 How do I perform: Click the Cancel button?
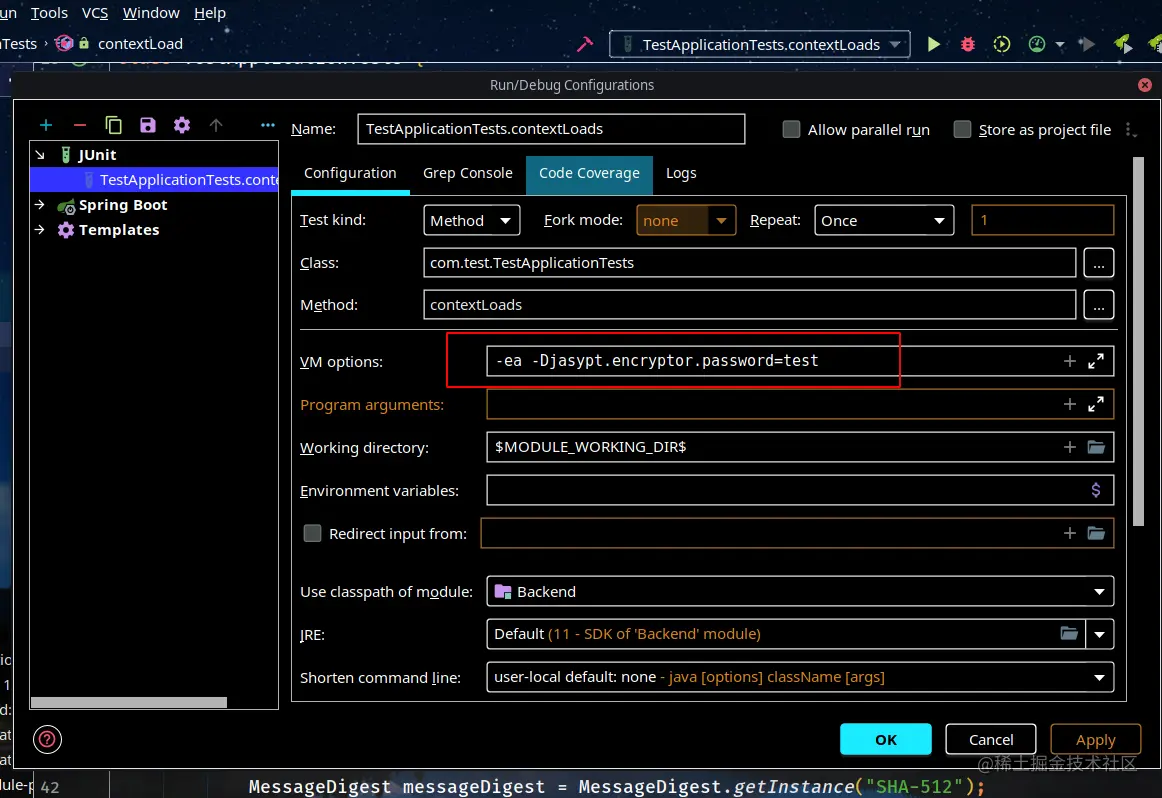(991, 739)
